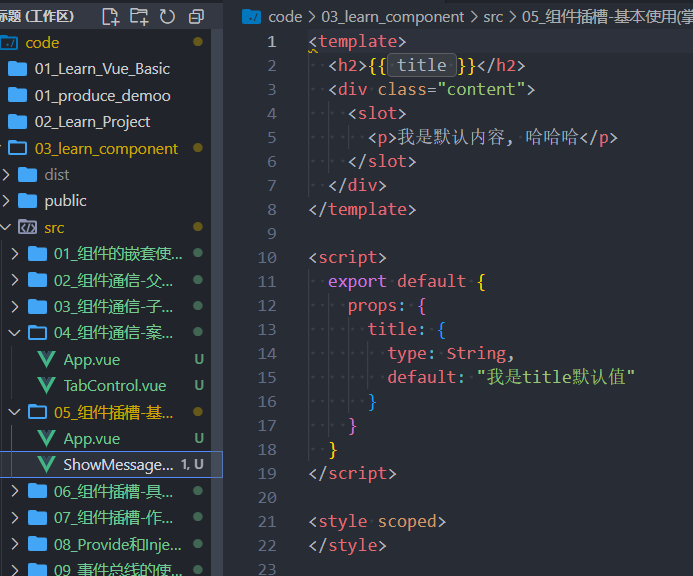693x576 pixels.
Task: Click the code breadcrumb segment
Action: pos(285,17)
